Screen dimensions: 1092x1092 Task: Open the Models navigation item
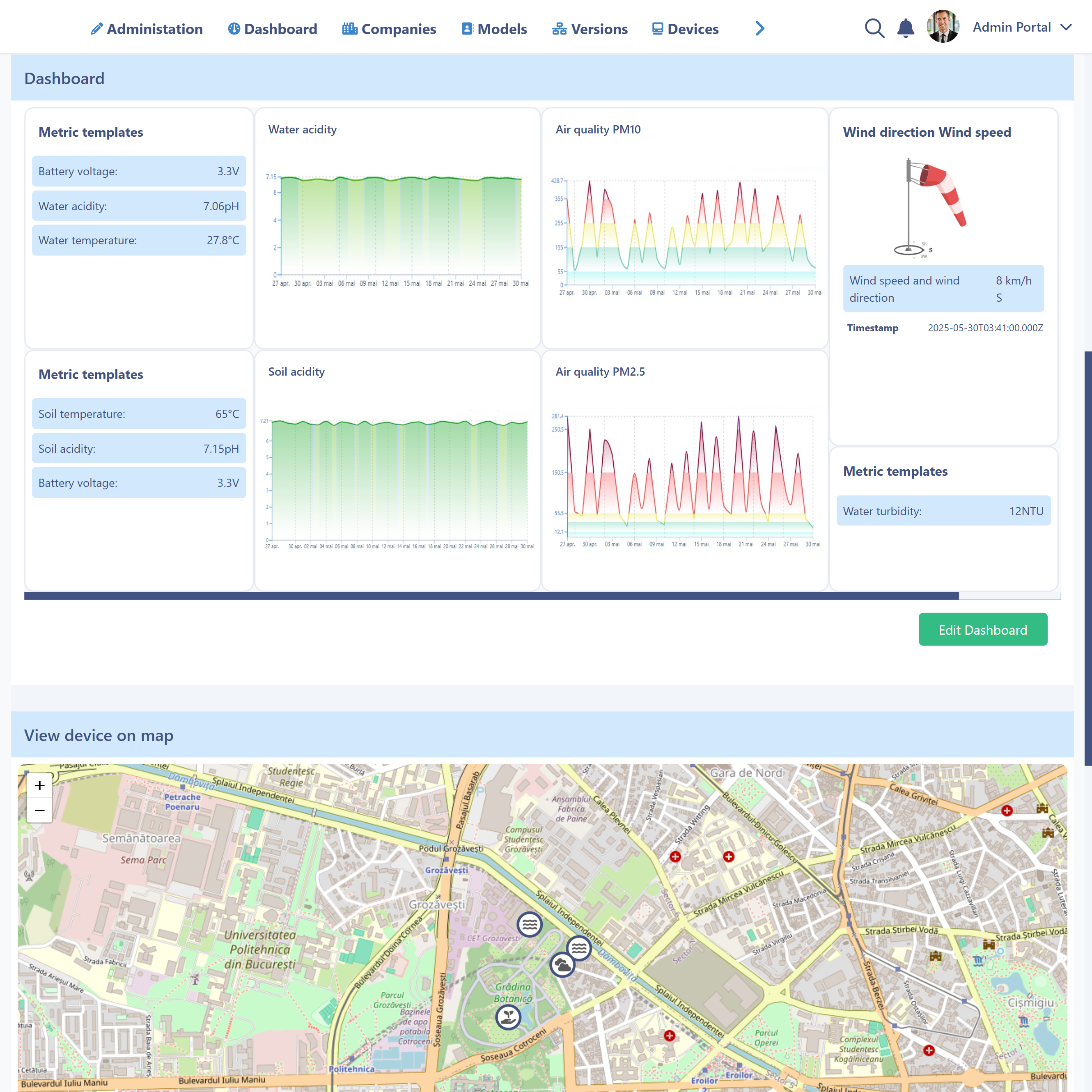(x=494, y=29)
